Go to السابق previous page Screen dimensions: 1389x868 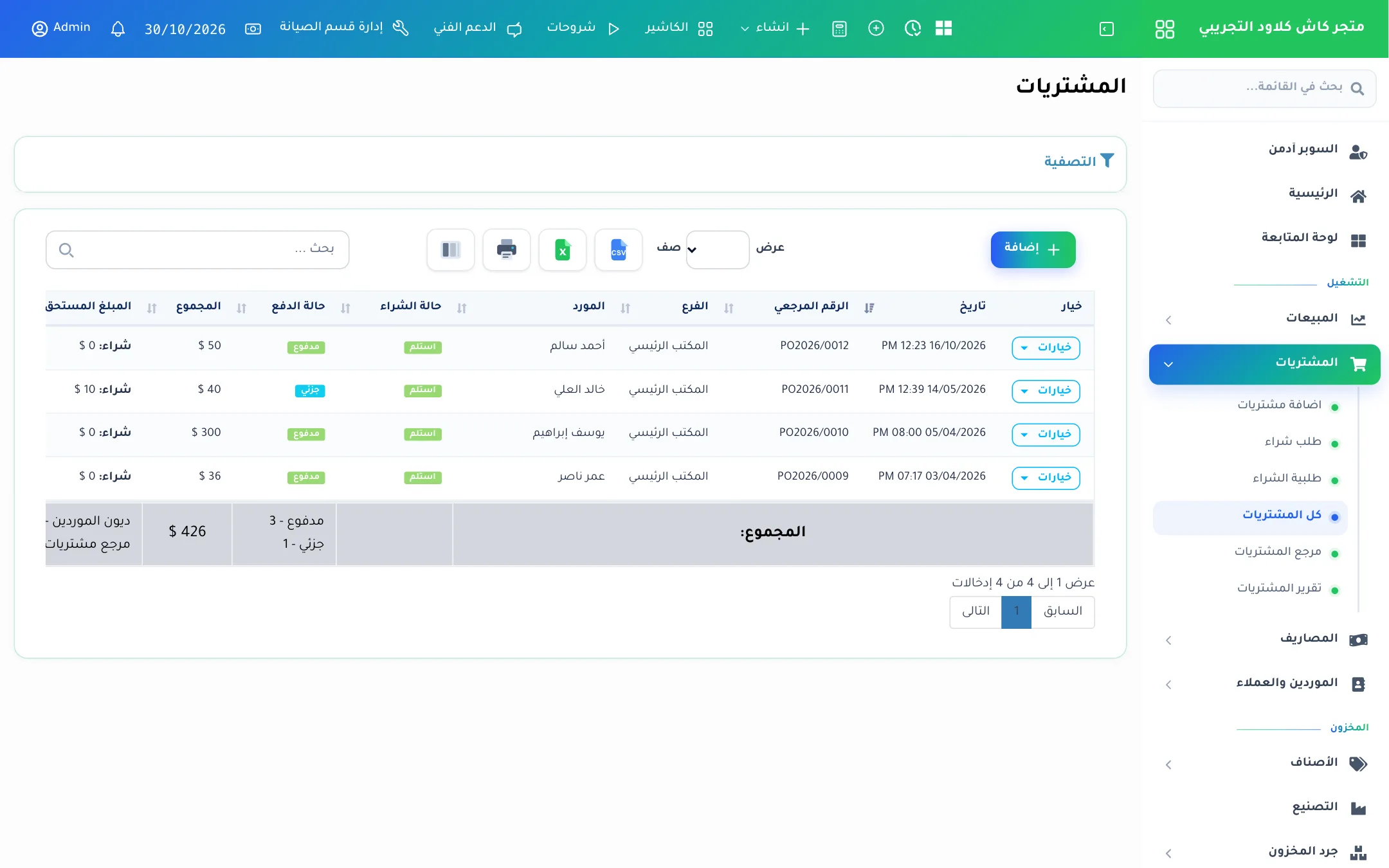point(1063,612)
